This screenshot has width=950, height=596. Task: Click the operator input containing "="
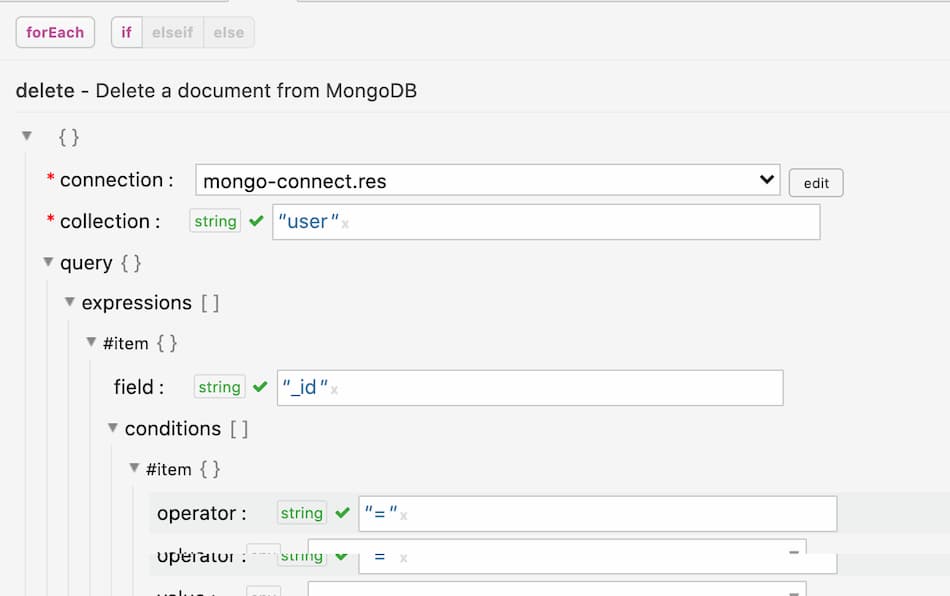tap(598, 514)
